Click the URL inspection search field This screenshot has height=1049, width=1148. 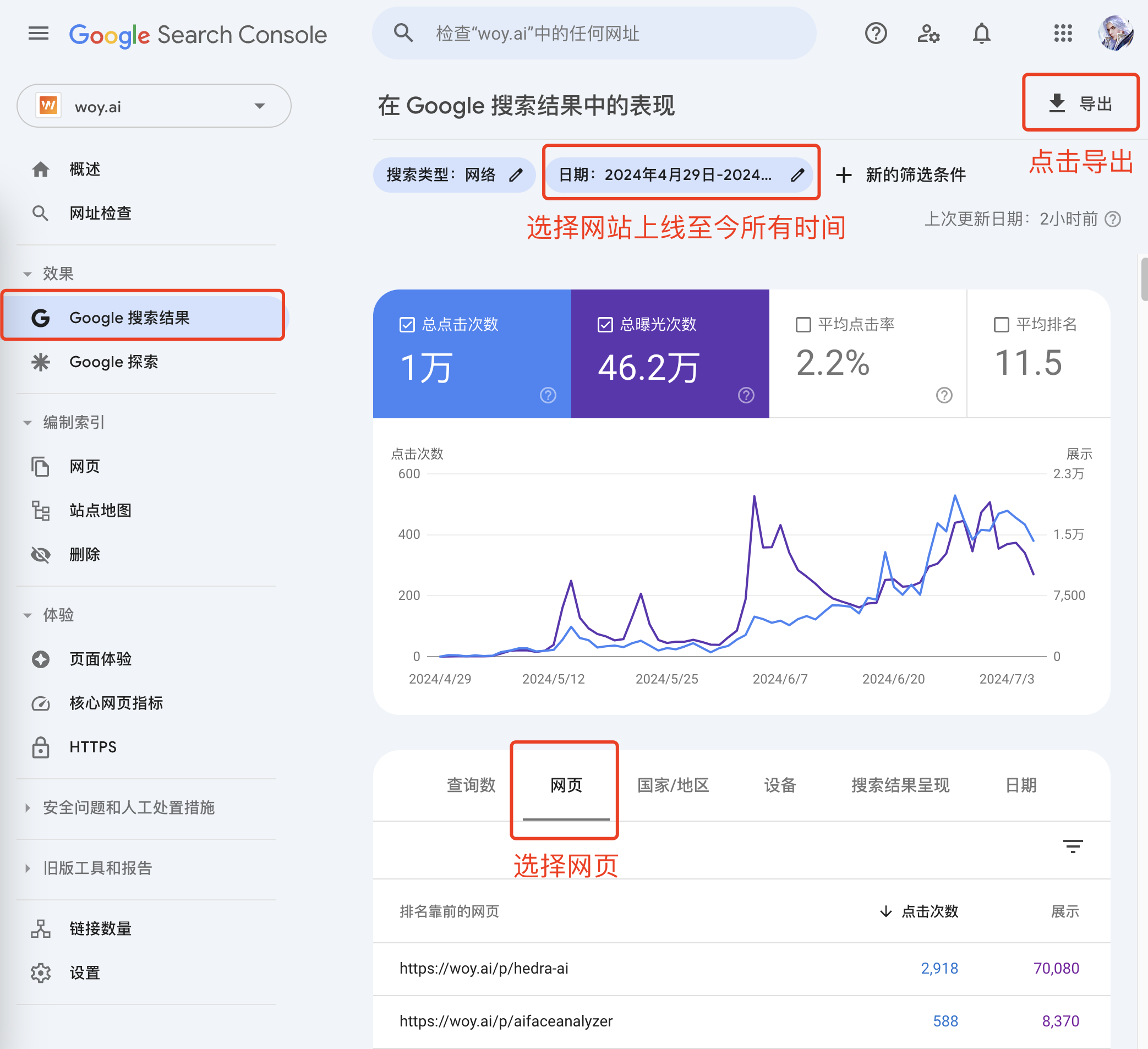pos(594,34)
